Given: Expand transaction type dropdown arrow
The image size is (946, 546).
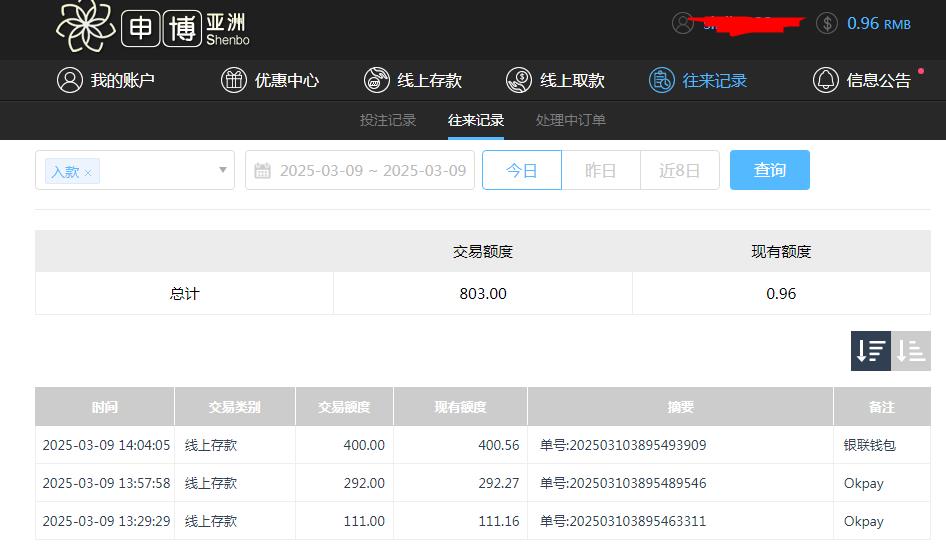Looking at the screenshot, I should click(223, 170).
